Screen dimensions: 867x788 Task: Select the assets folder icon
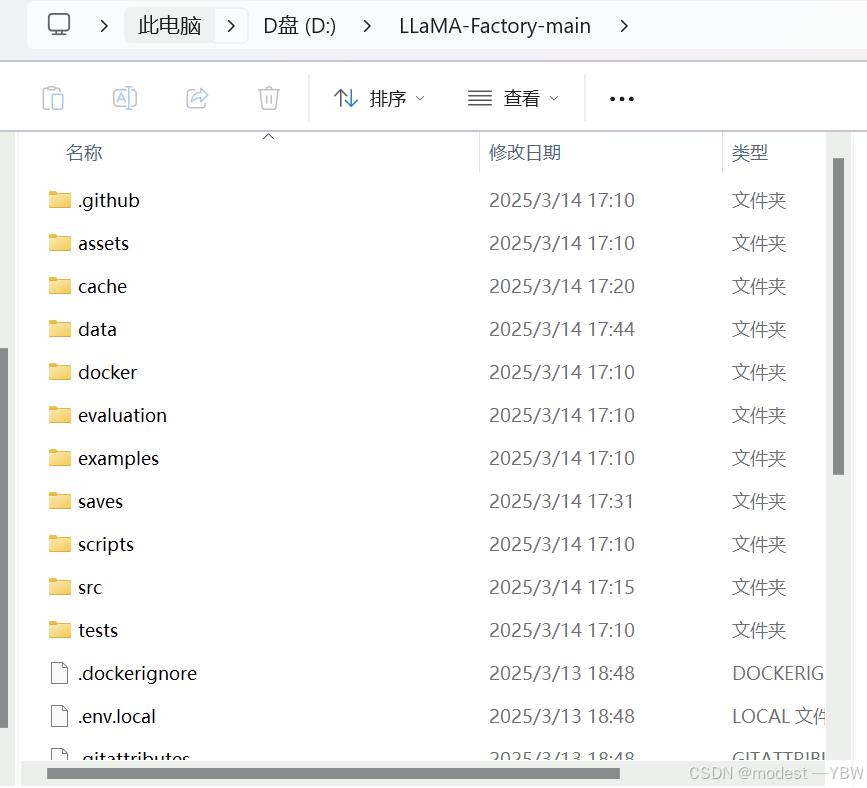[60, 243]
